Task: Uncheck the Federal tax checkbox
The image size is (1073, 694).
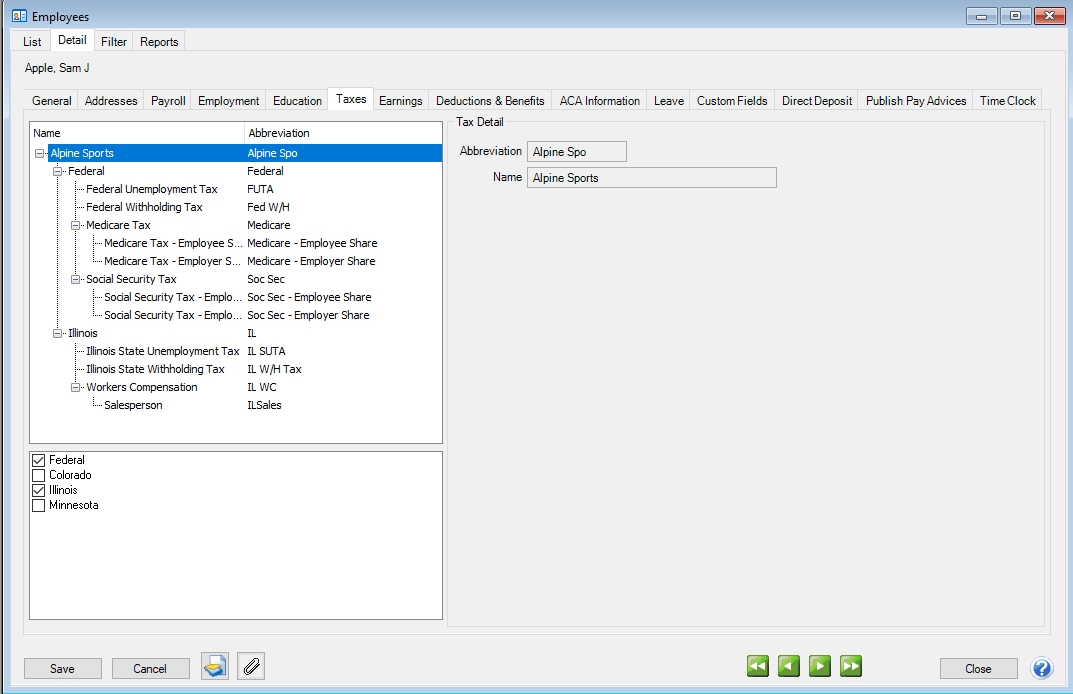Action: (x=39, y=460)
